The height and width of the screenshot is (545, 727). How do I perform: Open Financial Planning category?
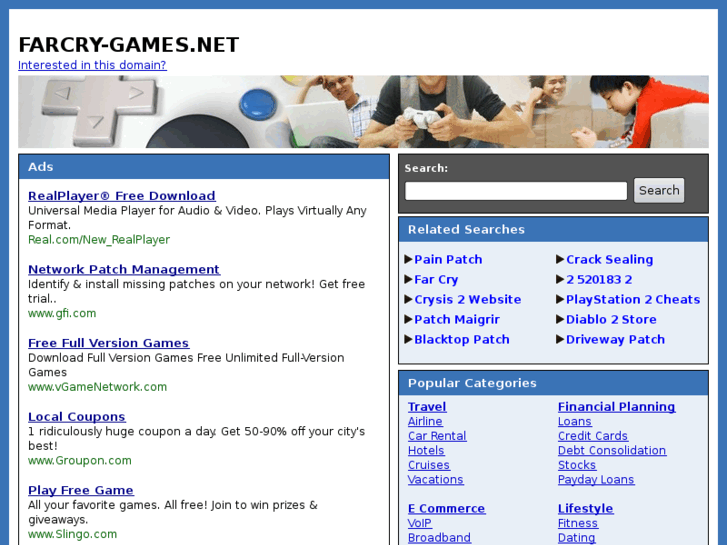coord(617,407)
